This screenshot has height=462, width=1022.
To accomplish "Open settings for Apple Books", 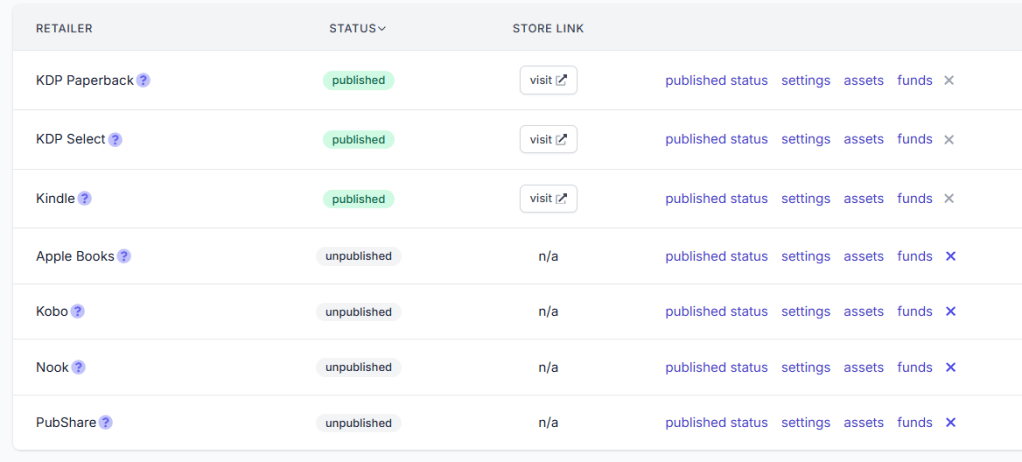I will (x=805, y=256).
